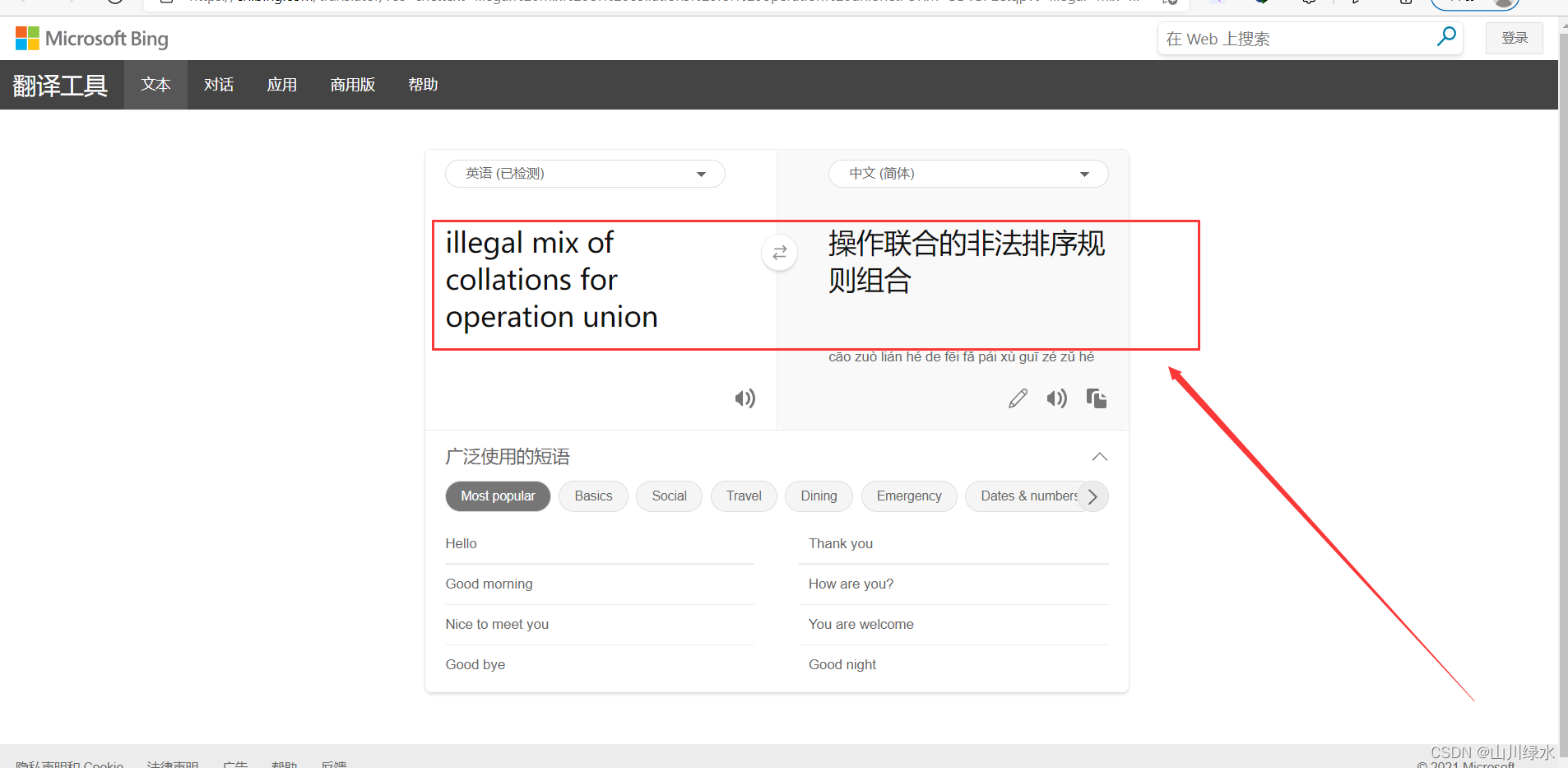Viewport: 1568px width, 768px height.
Task: Click the phrase Good bye
Action: 475,664
